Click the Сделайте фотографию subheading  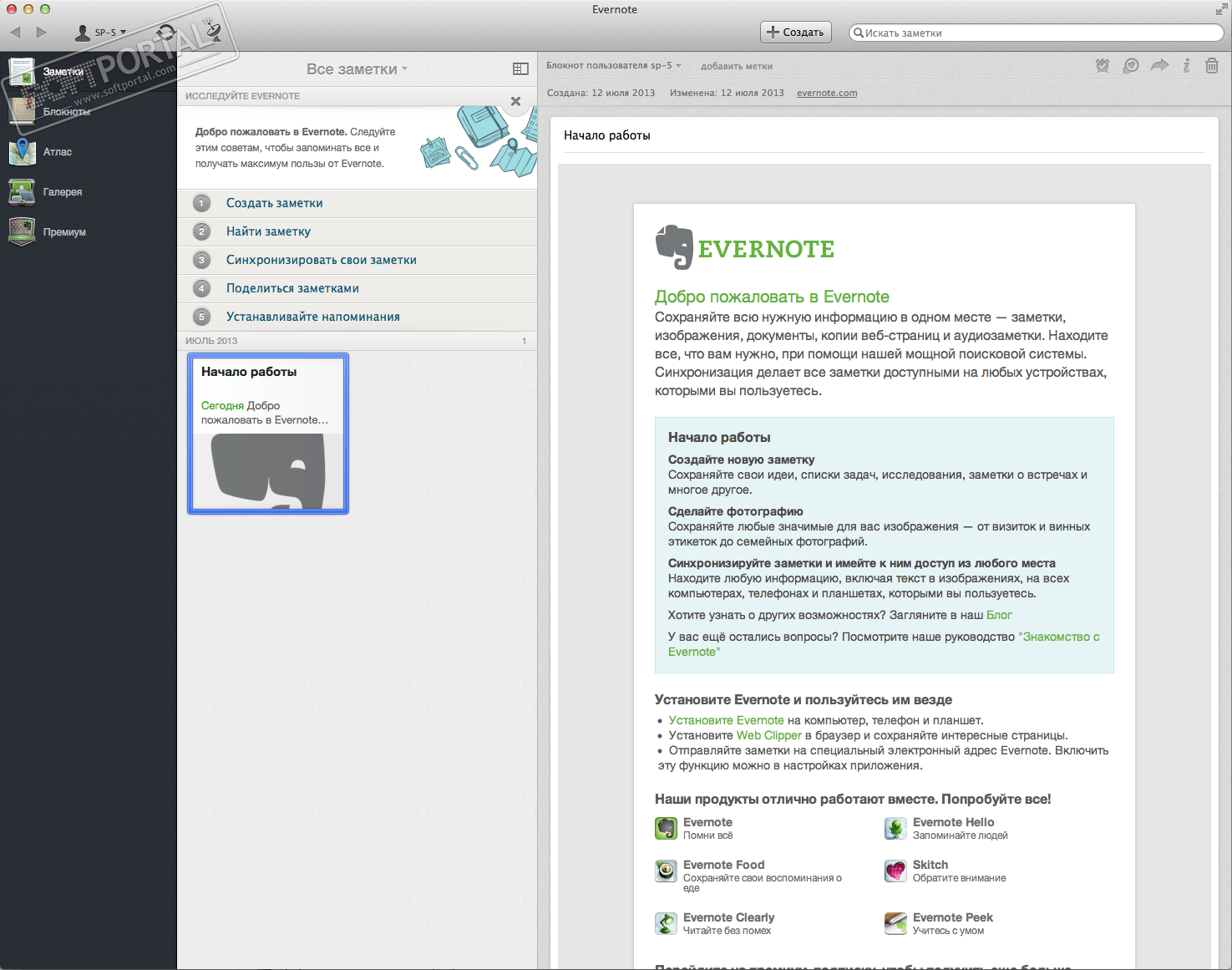point(736,511)
